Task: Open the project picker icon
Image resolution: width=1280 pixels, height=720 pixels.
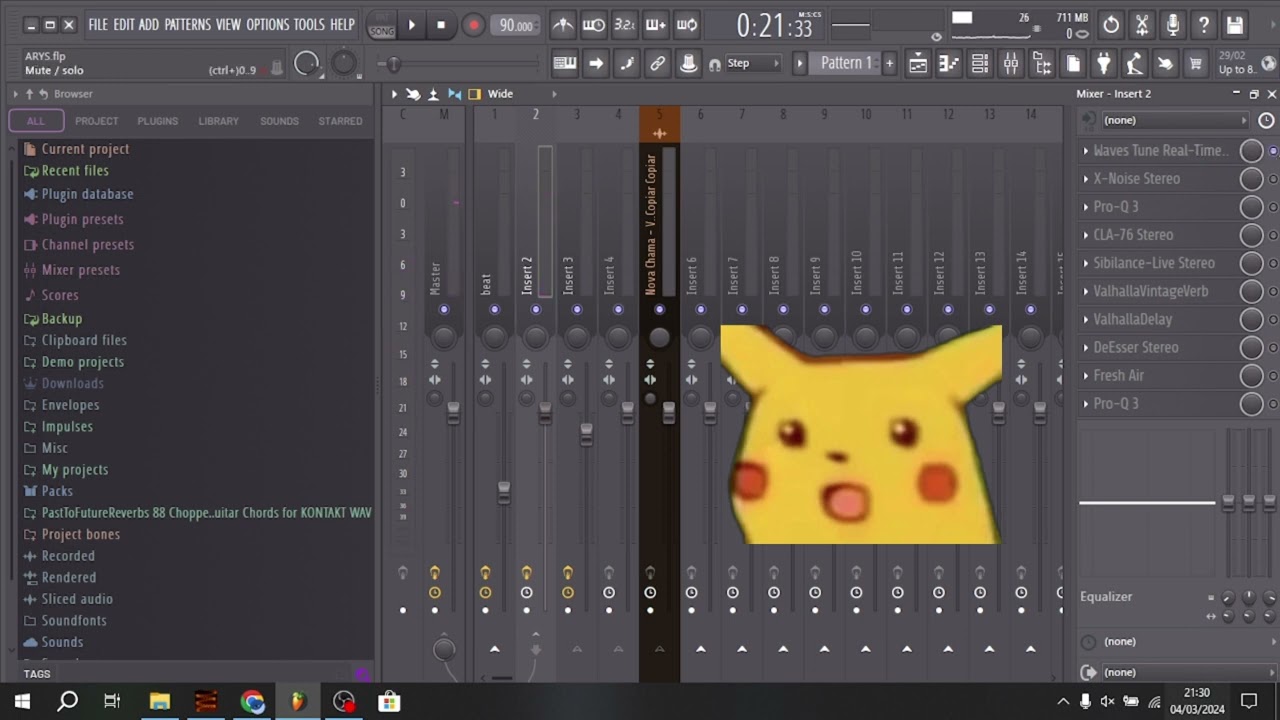Action: (1073, 64)
